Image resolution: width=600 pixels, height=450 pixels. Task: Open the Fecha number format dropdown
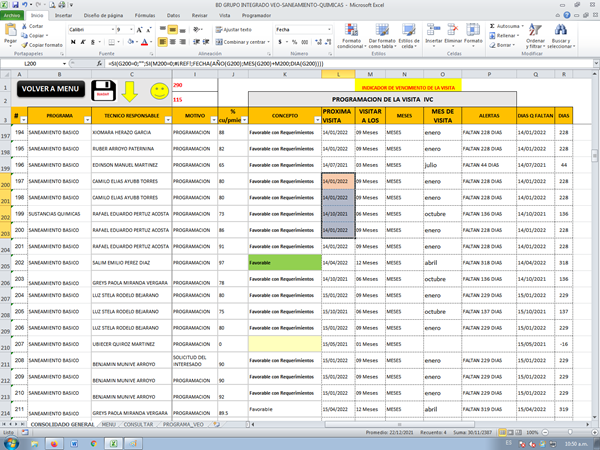pos(327,30)
